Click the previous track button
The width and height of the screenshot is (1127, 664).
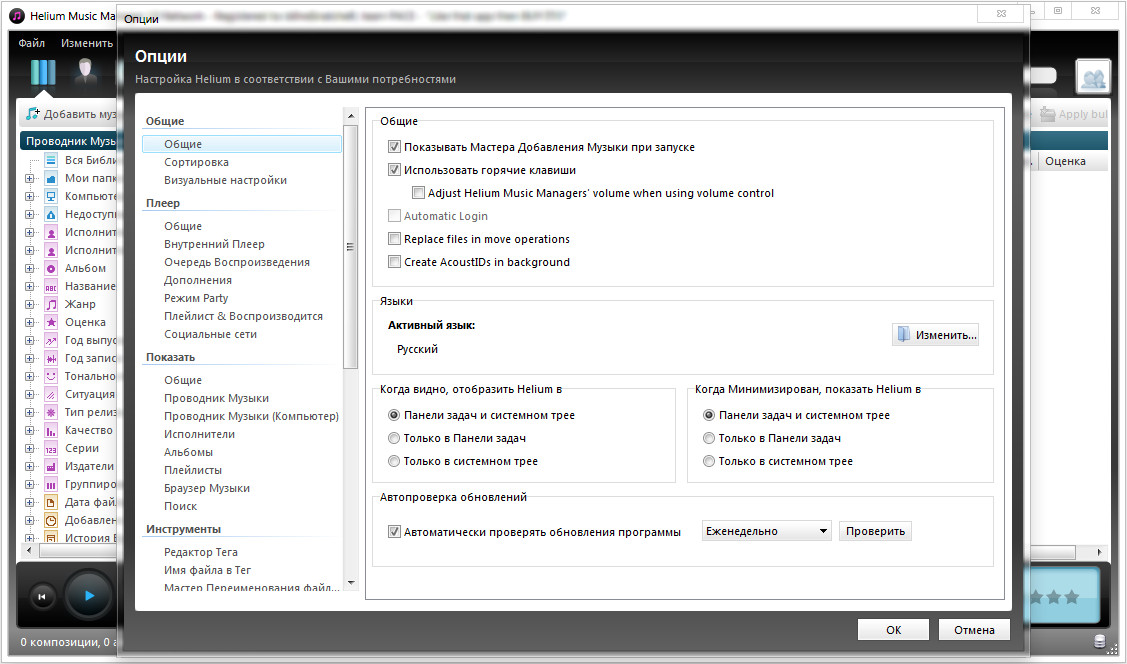(x=42, y=597)
